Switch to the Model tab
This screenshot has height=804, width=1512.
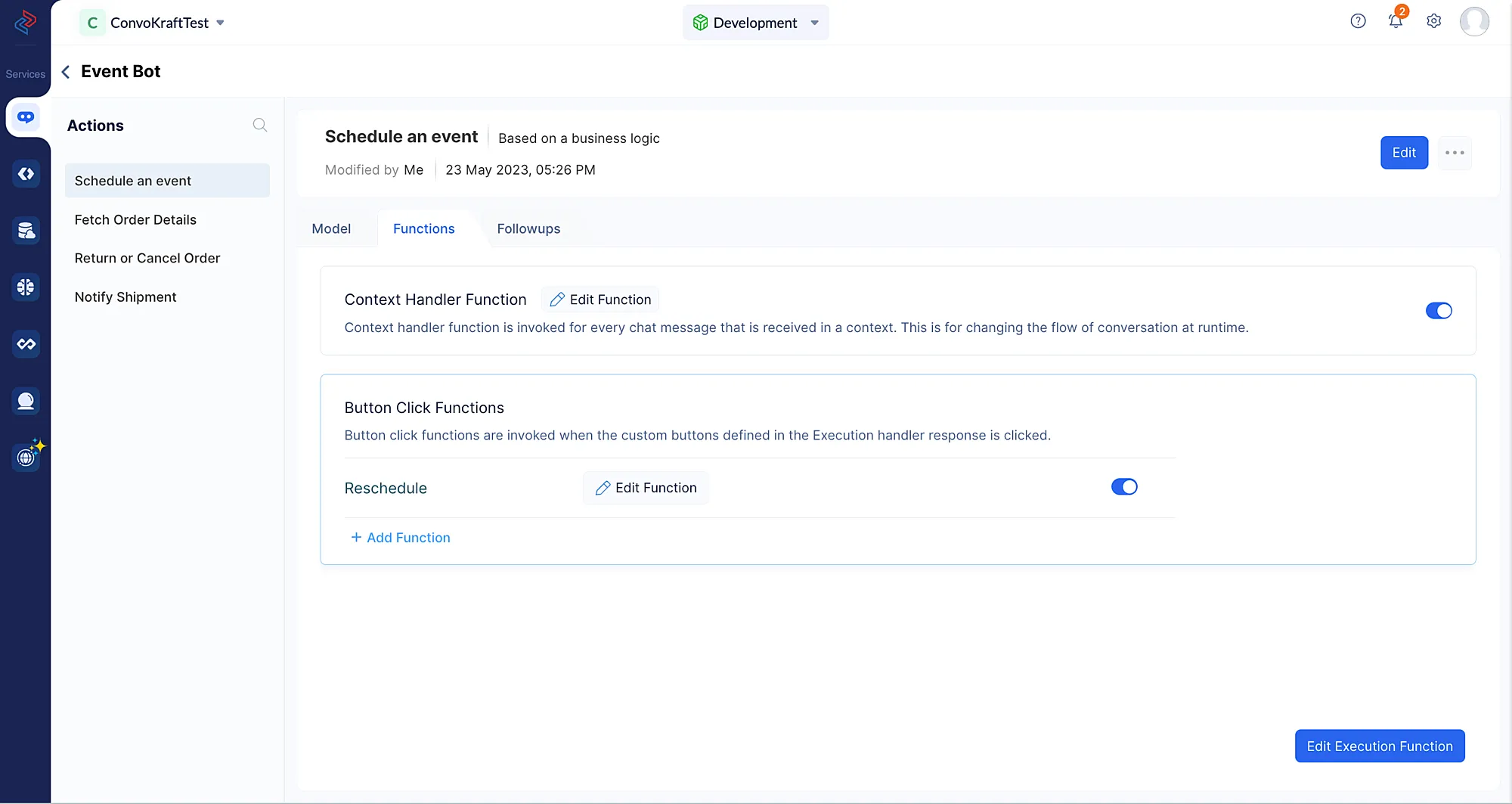coord(331,228)
